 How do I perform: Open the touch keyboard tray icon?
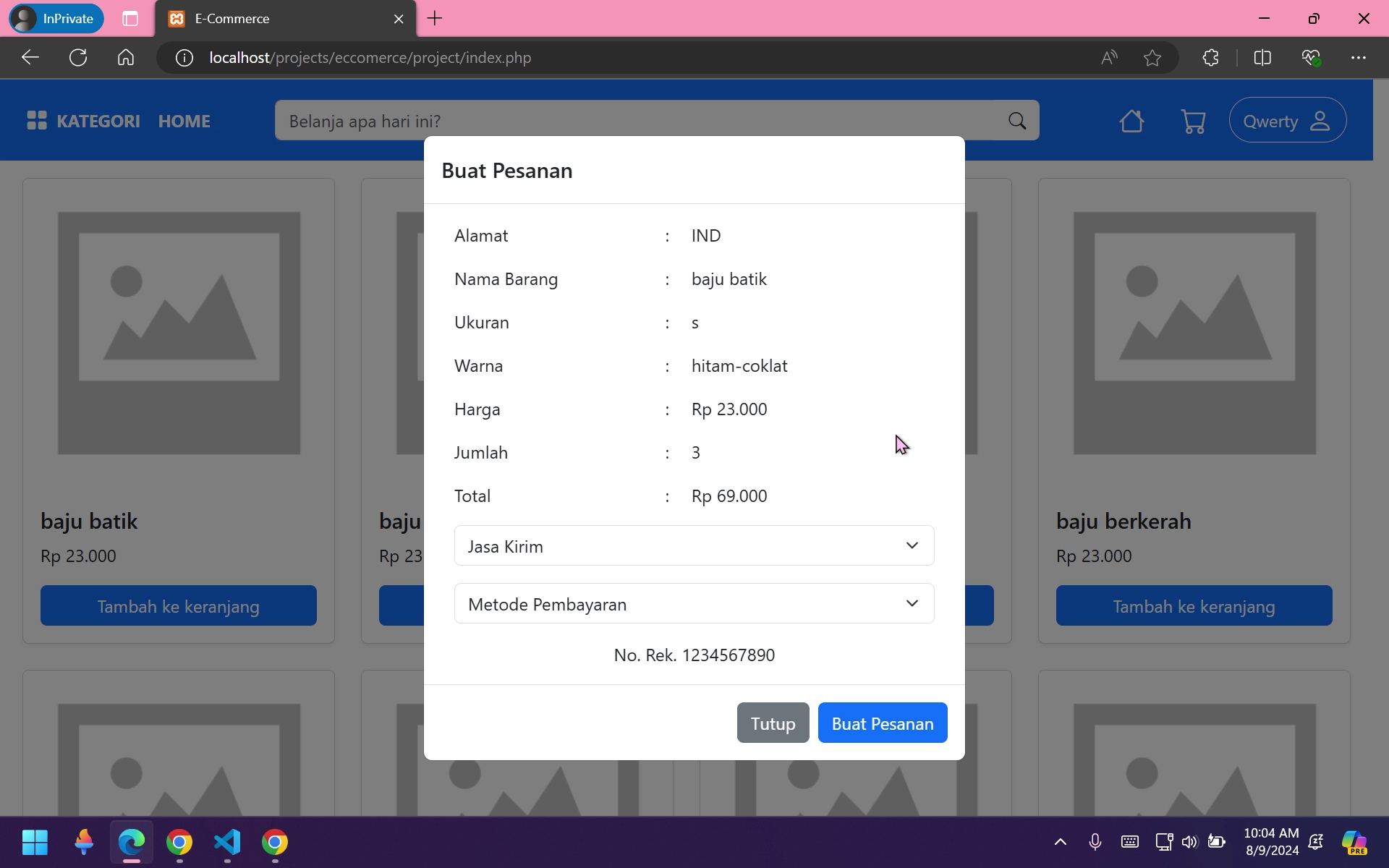(1129, 842)
